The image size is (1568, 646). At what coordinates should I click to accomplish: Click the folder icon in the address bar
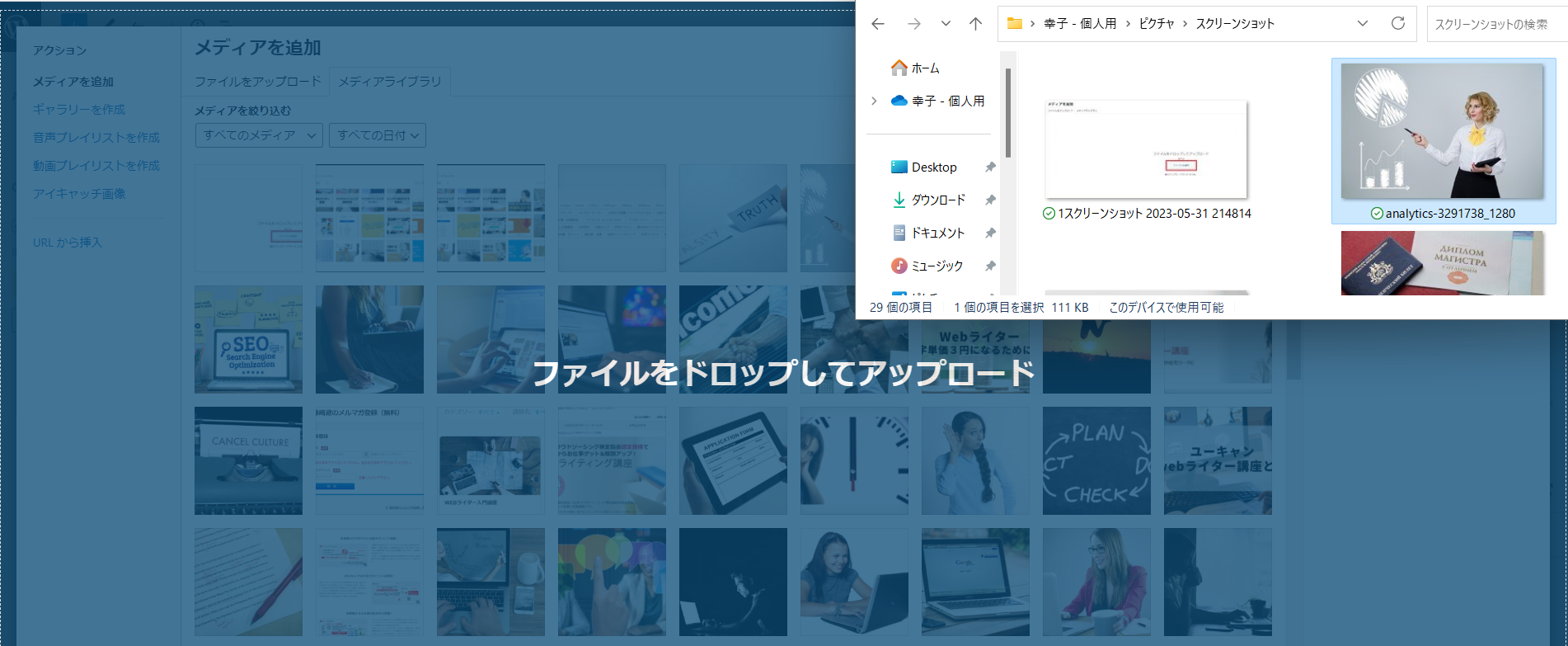pos(1015,23)
